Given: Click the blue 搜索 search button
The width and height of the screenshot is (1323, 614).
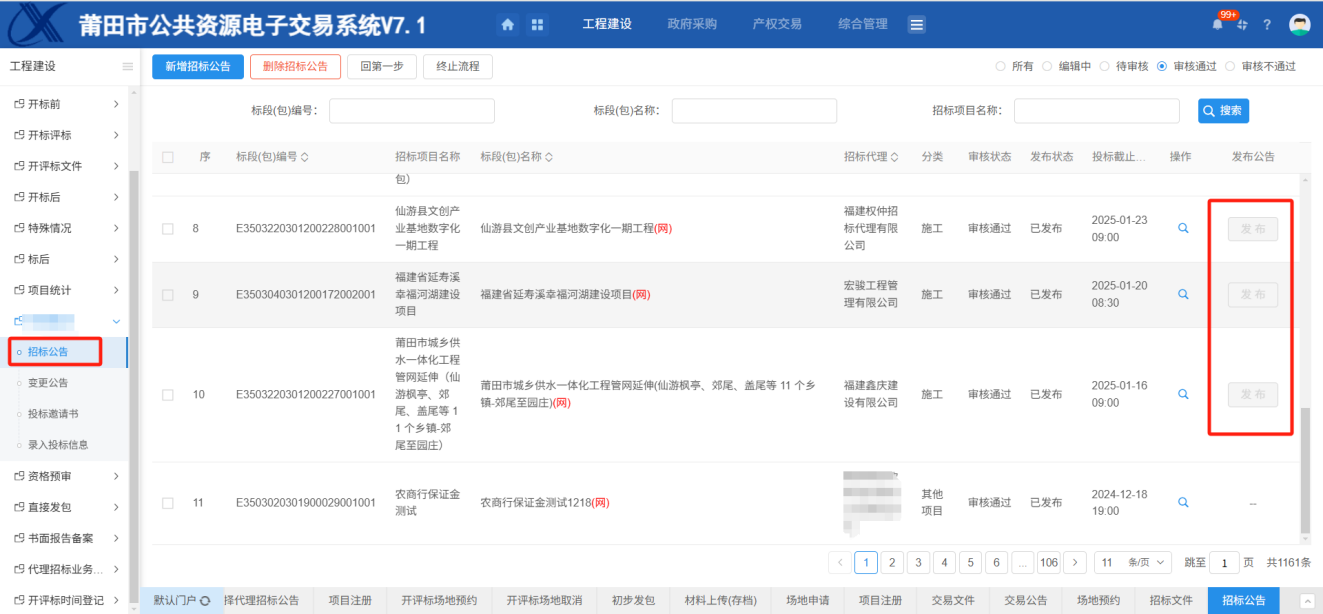Looking at the screenshot, I should [x=1223, y=111].
